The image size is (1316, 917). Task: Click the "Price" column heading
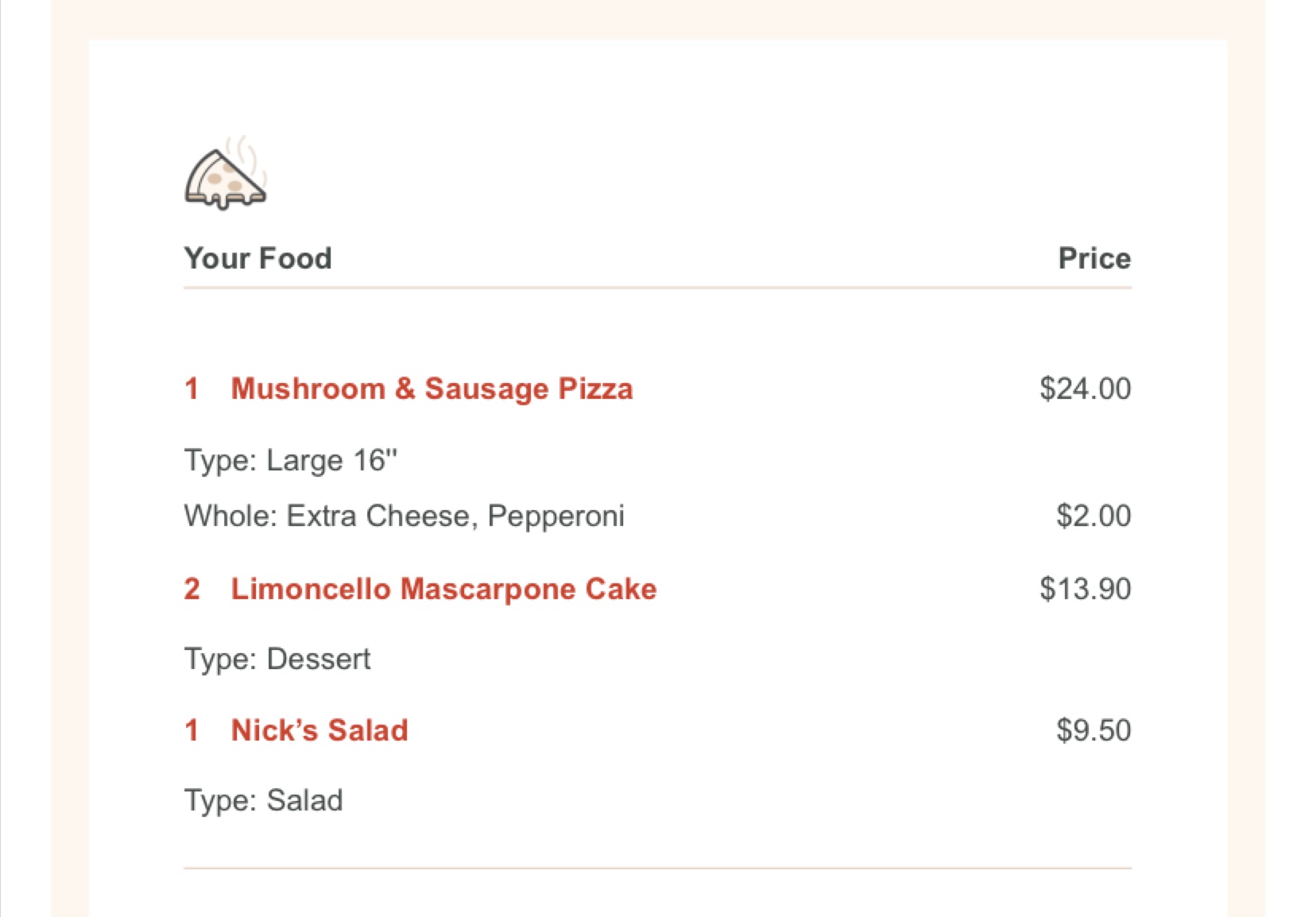pos(1093,258)
